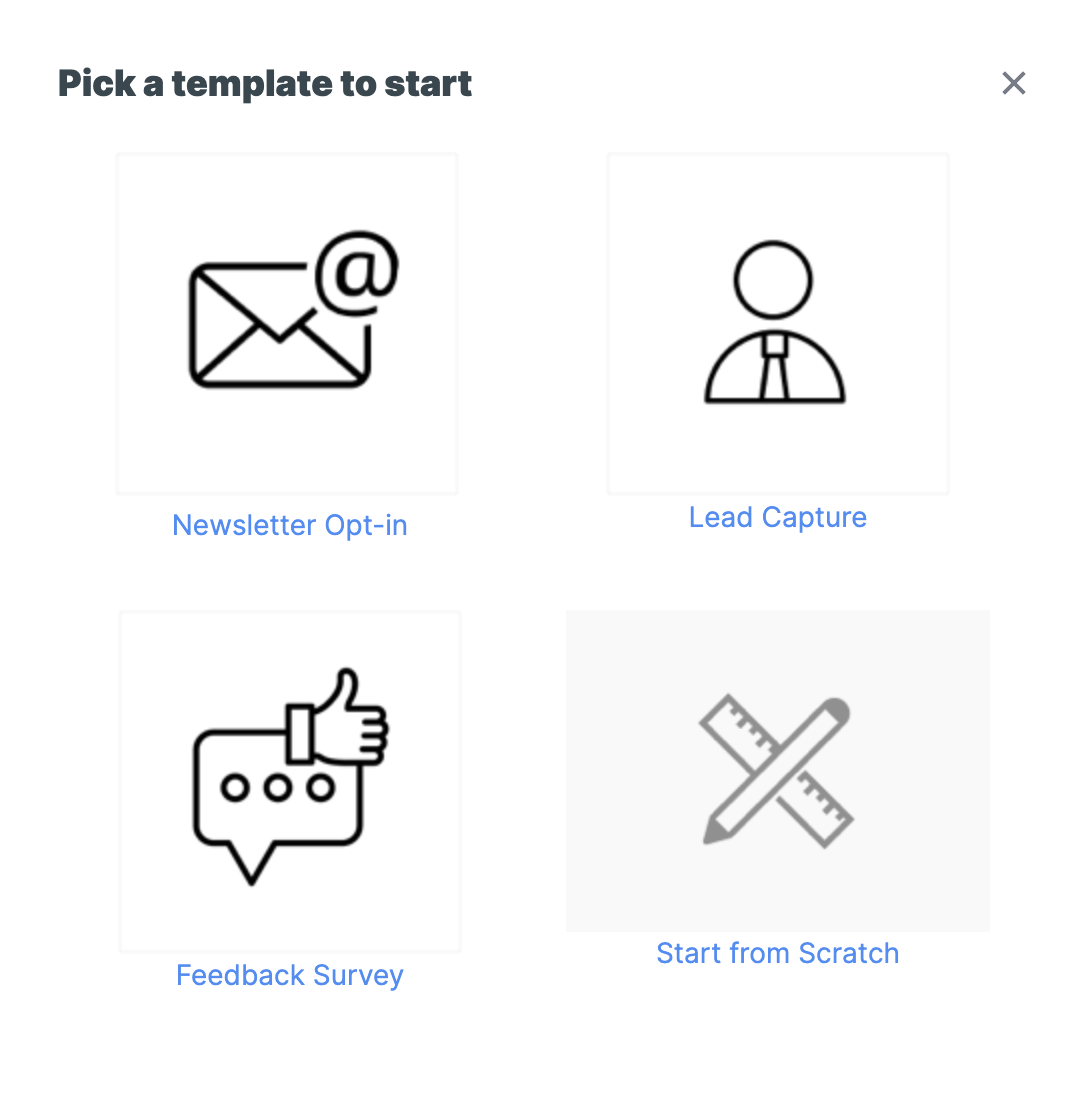Select the crossed pencil and ruler icon
Screen dimensions: 1088x1096
[776, 771]
